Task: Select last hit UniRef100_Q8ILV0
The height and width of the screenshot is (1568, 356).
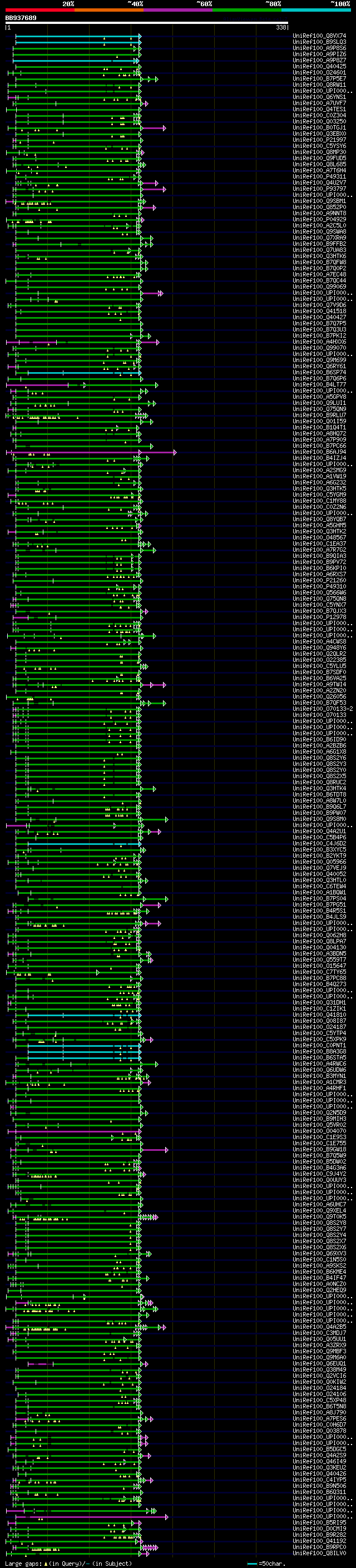Action: (x=319, y=1554)
